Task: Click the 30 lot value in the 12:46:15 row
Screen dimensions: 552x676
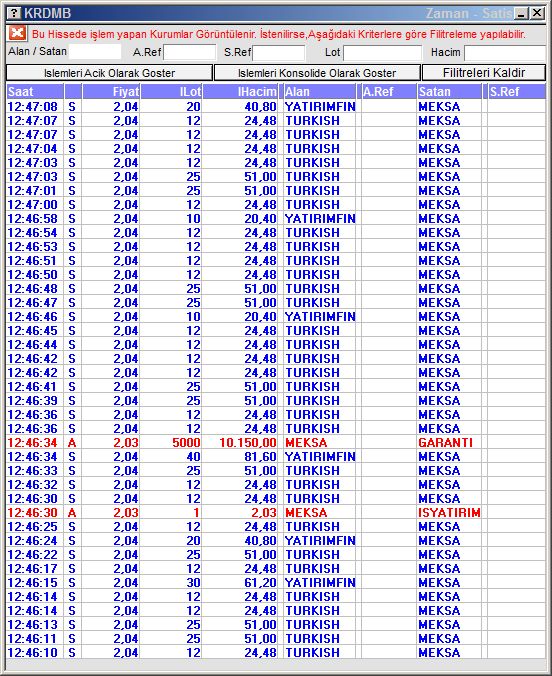Action: tap(193, 582)
